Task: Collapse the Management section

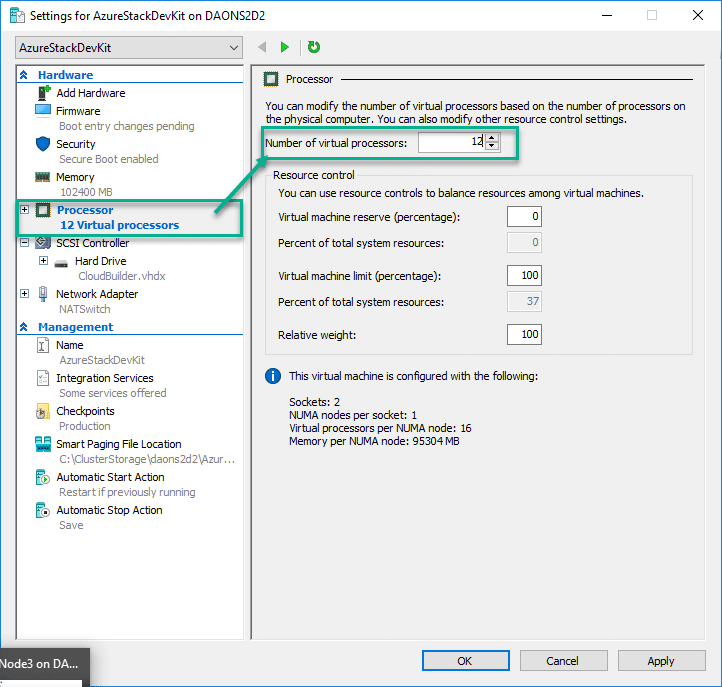Action: click(24, 327)
